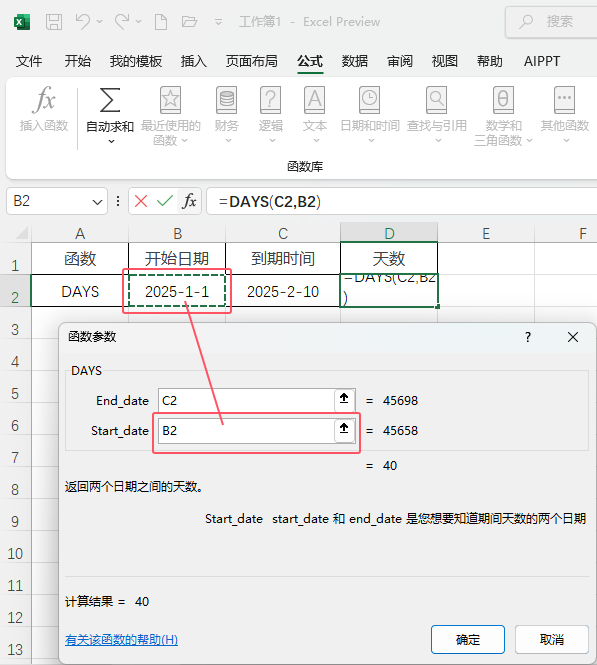This screenshot has height=665, width=597.
Task: Open the 查找与引用 functions icon
Action: pyautogui.click(x=437, y=100)
